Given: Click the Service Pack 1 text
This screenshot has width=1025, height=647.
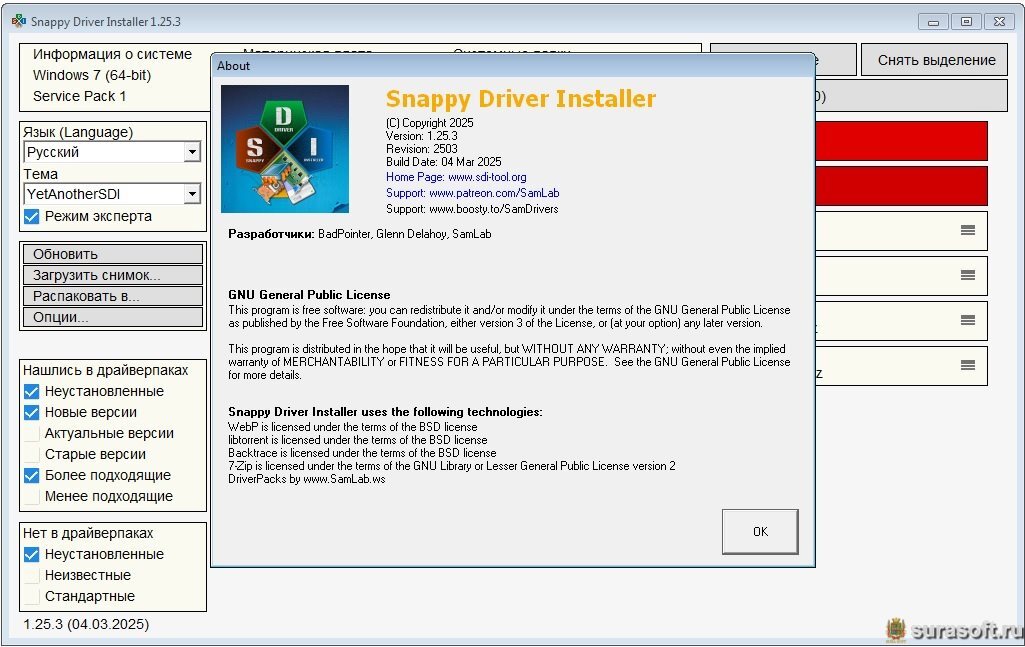Looking at the screenshot, I should 80,96.
